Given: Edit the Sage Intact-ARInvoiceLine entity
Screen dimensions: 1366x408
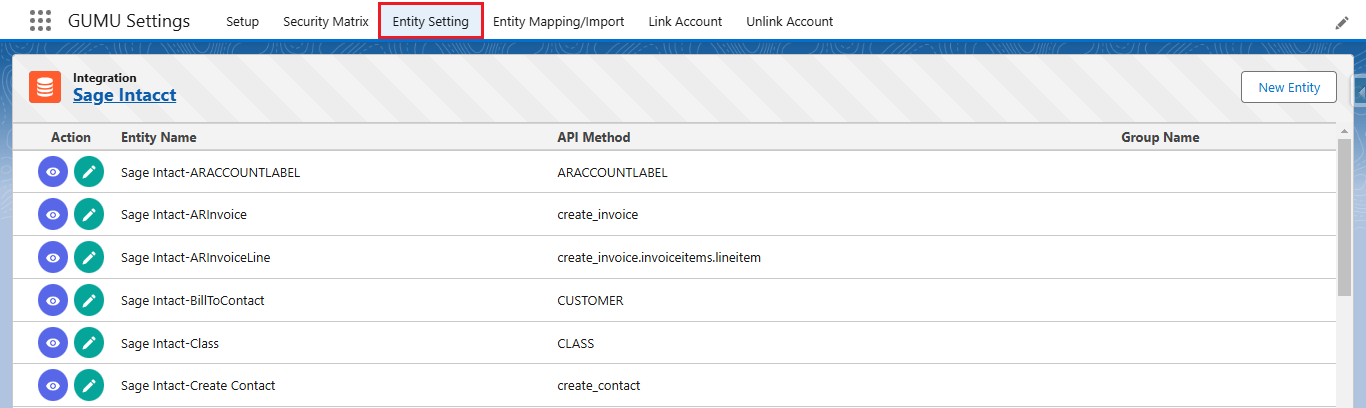Looking at the screenshot, I should 89,257.
